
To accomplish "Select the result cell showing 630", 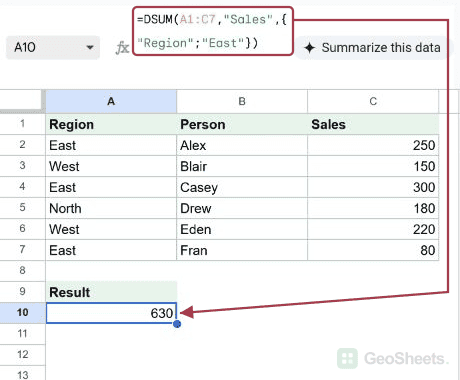I will [x=111, y=313].
